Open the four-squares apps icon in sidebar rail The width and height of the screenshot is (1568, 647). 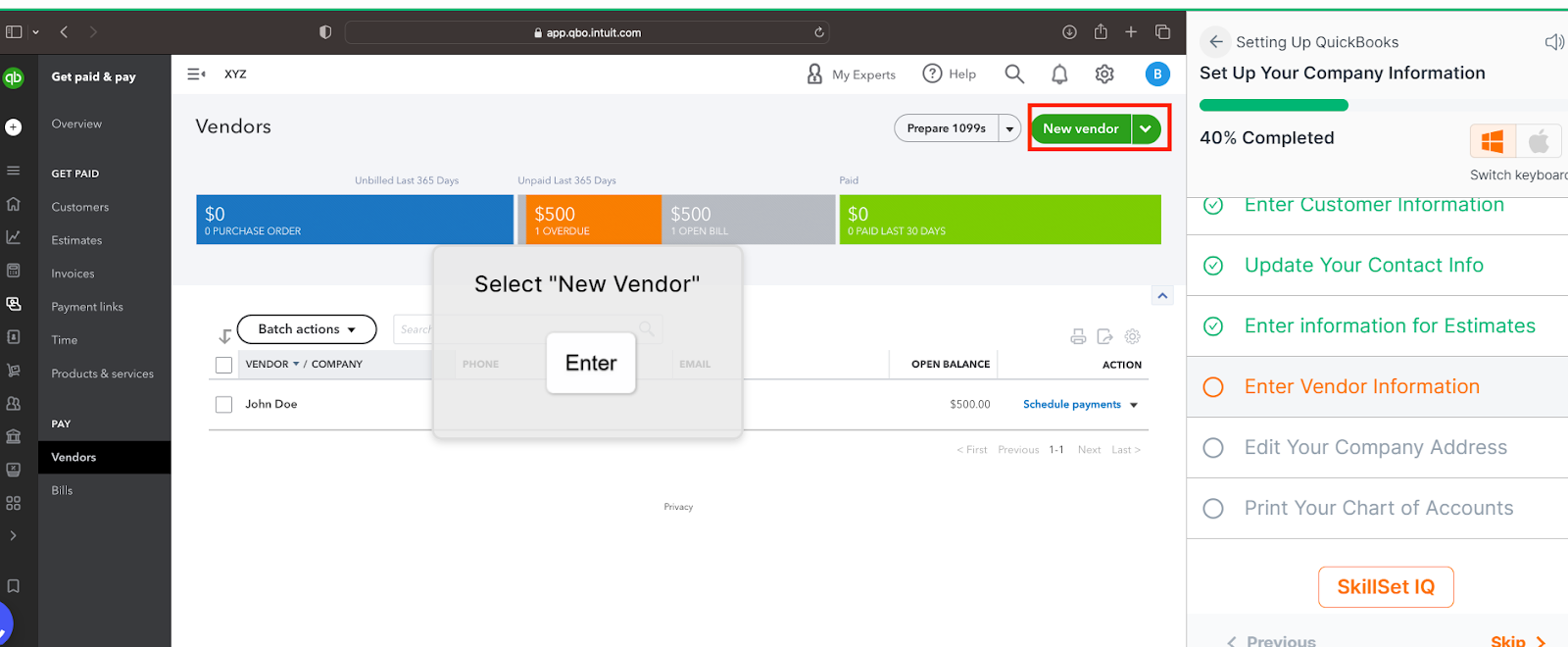[14, 503]
